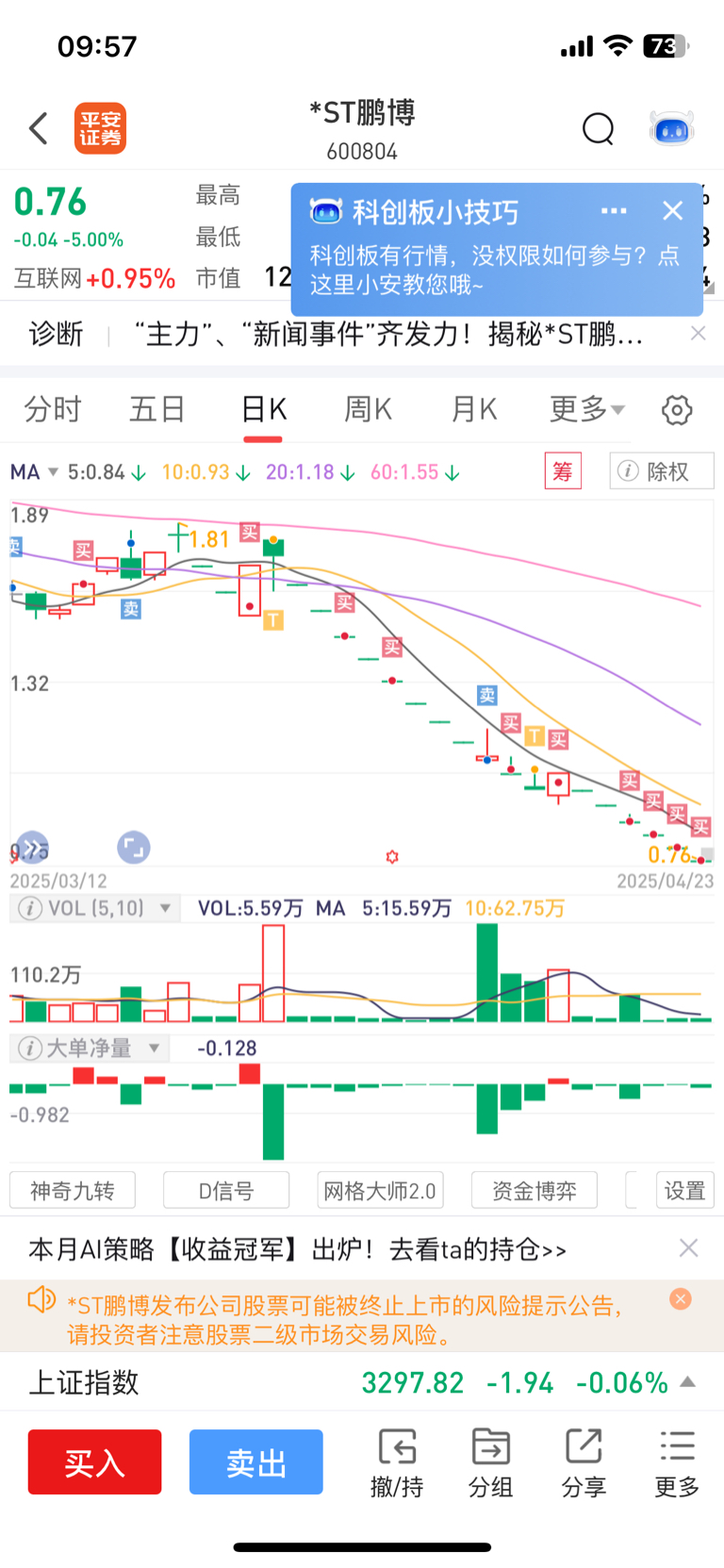This screenshot has height=1568, width=724.
Task: Tap the 大单净量 info icon
Action: [30, 1048]
